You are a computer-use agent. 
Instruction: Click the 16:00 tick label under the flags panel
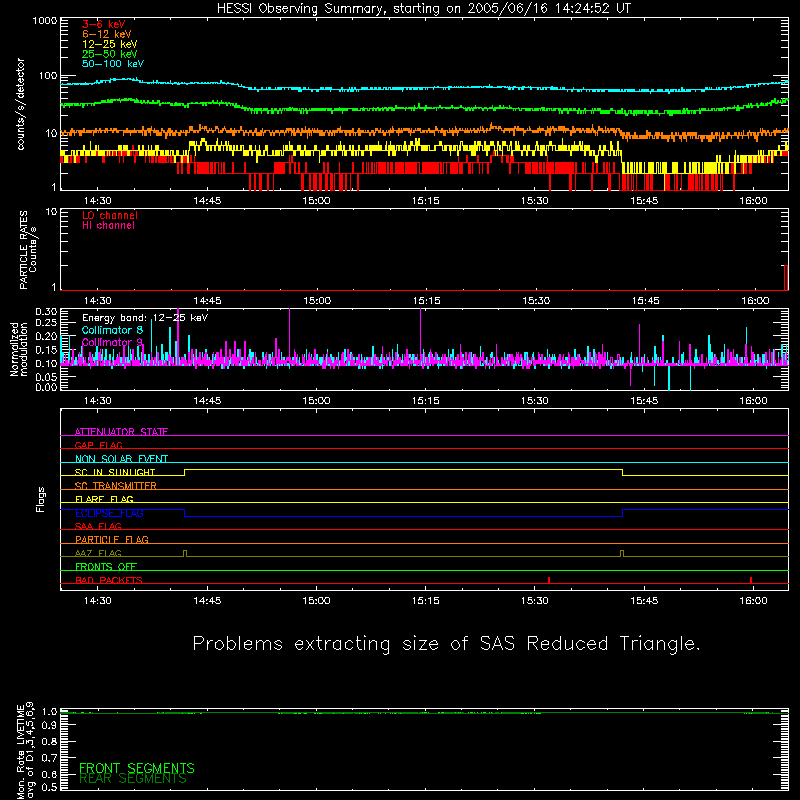(753, 601)
